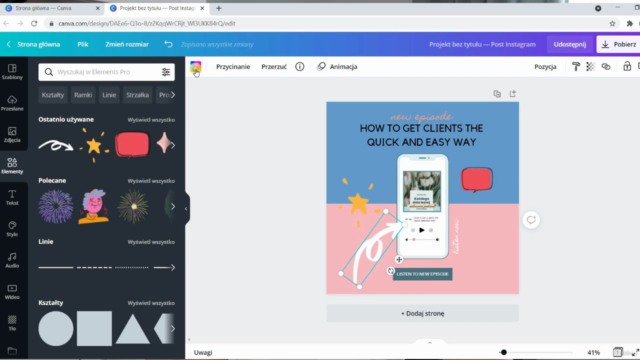Expand the pages drawer chevron at bottom
The height and width of the screenshot is (360, 640).
(x=430, y=342)
